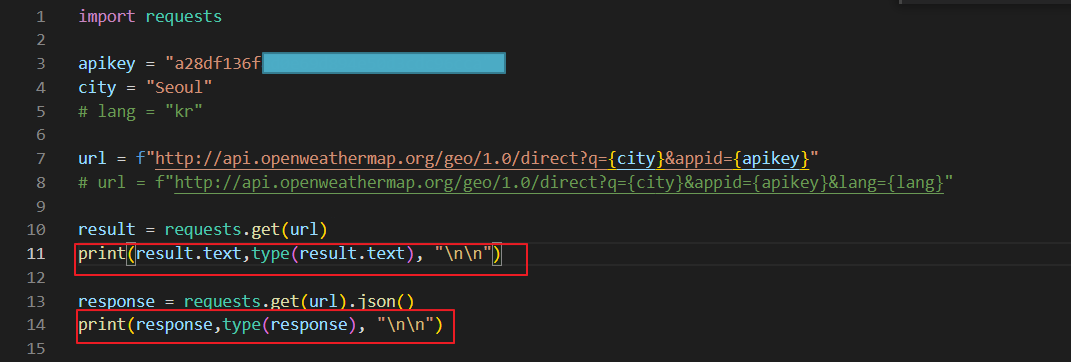The width and height of the screenshot is (1071, 362).
Task: Click line number 14 in the gutter
Action: 36,325
